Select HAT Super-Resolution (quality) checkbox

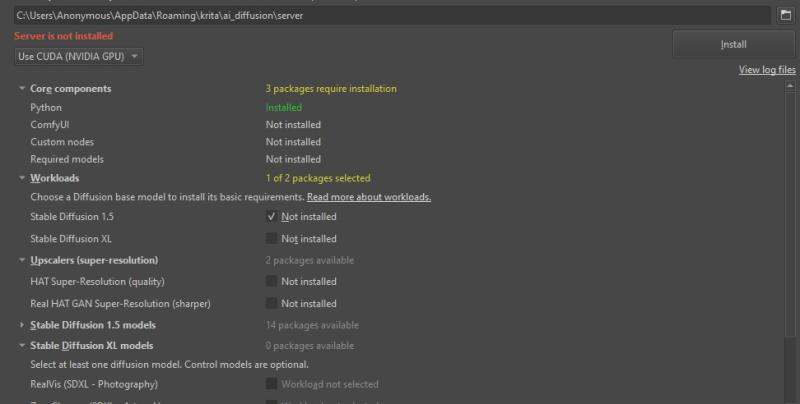coord(271,281)
